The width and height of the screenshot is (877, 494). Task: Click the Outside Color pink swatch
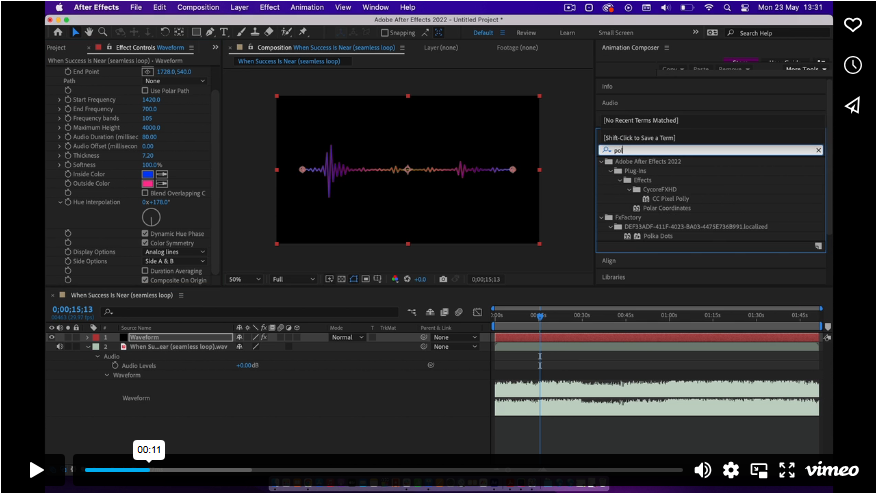pyautogui.click(x=148, y=184)
